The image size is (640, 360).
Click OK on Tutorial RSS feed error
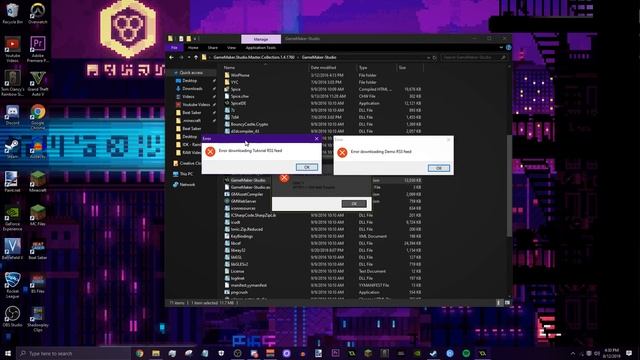pyautogui.click(x=307, y=167)
